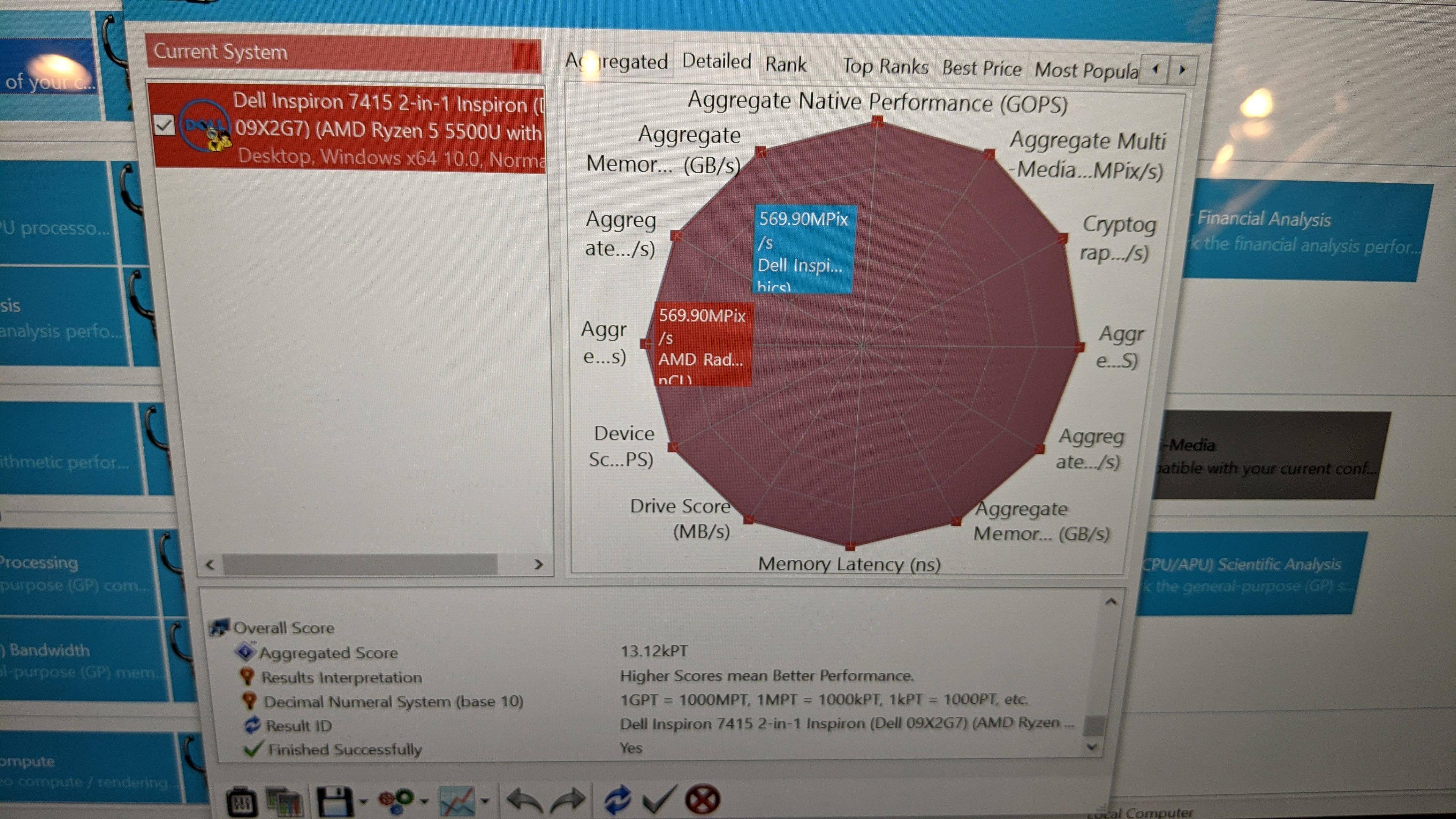Open the Top Ranks tab
1456x819 pixels.
point(885,67)
